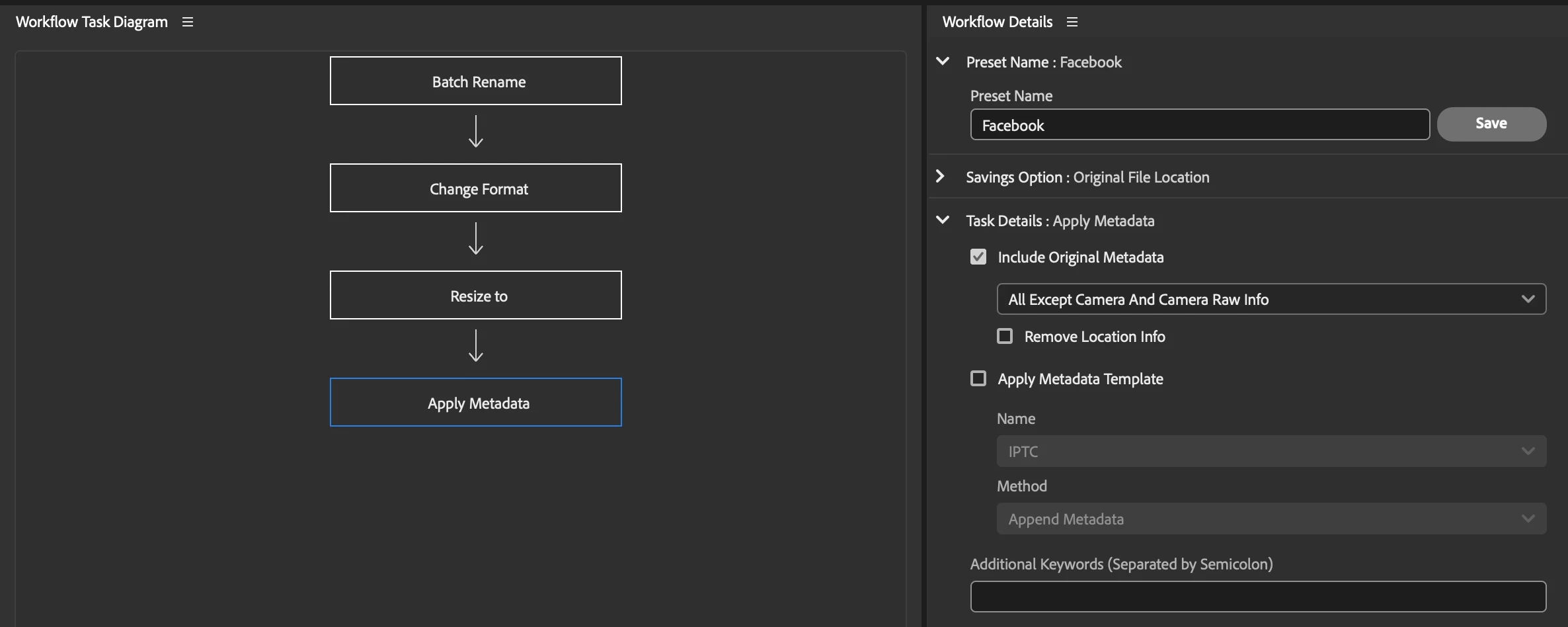Enable the Remove Location Info checkbox
Viewport: 1568px width, 627px height.
click(x=1005, y=336)
